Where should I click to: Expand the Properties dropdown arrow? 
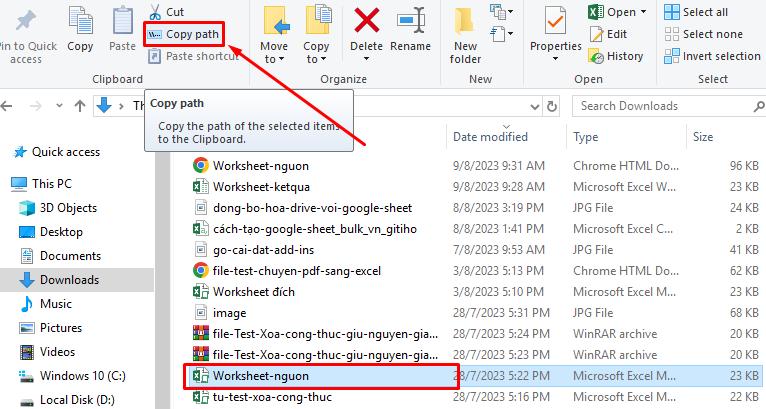555,59
